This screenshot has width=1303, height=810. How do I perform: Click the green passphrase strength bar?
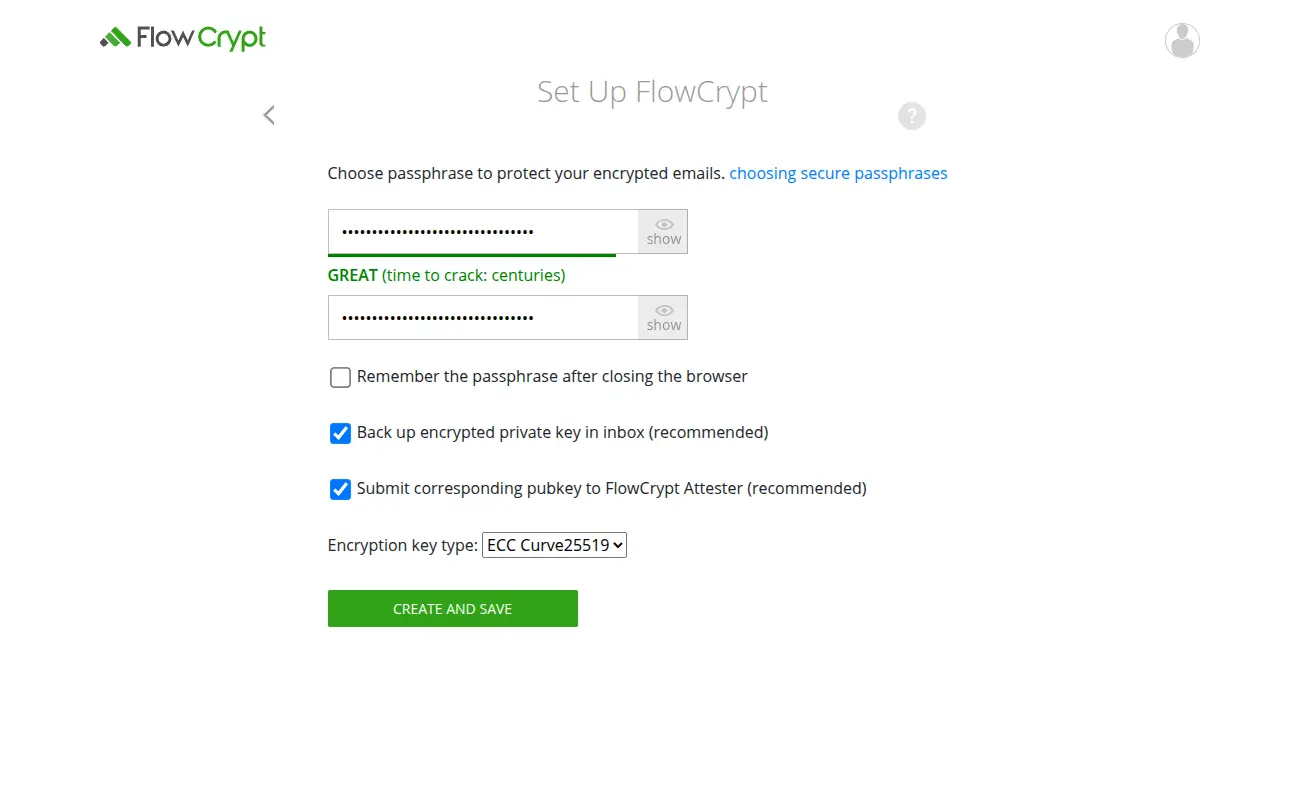[471, 255]
